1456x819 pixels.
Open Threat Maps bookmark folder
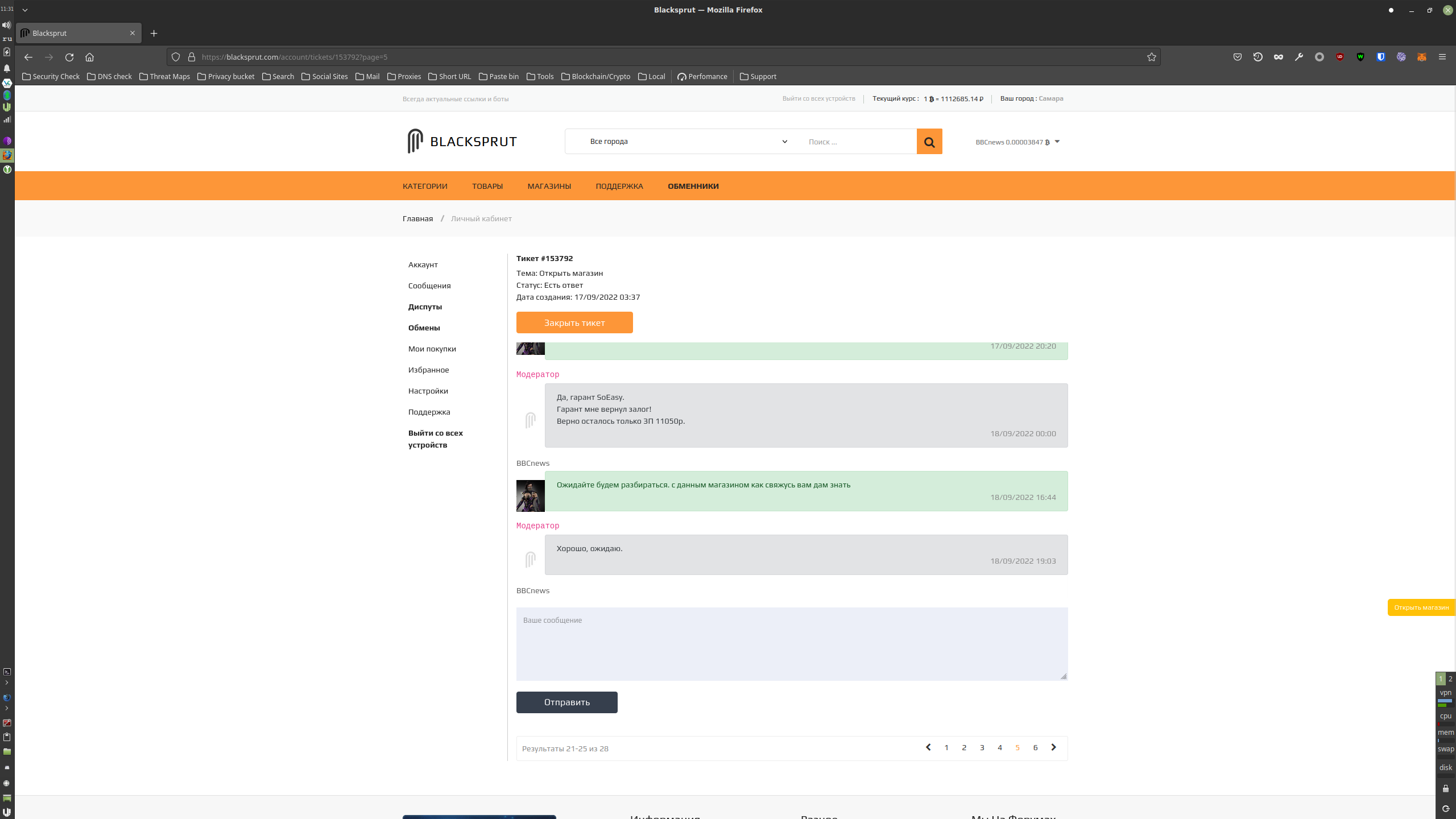(x=164, y=76)
